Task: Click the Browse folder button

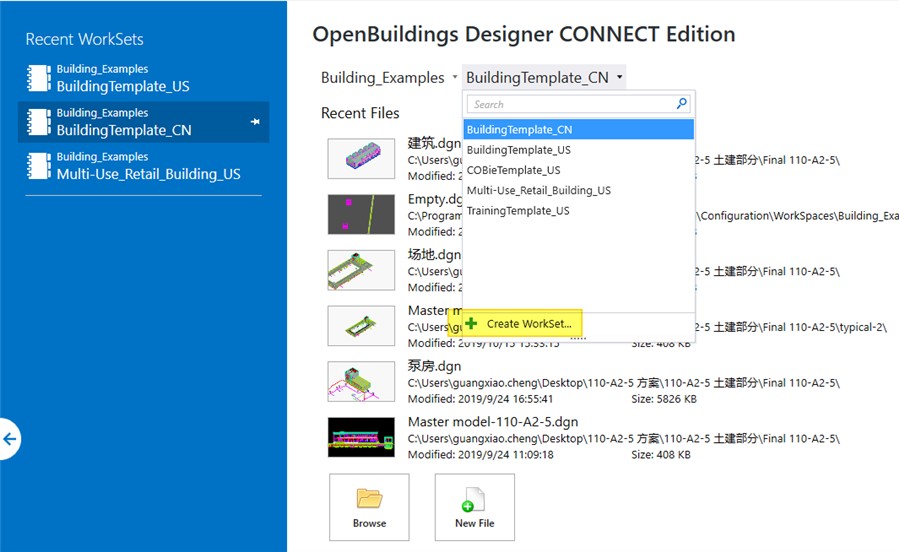Action: pos(369,507)
